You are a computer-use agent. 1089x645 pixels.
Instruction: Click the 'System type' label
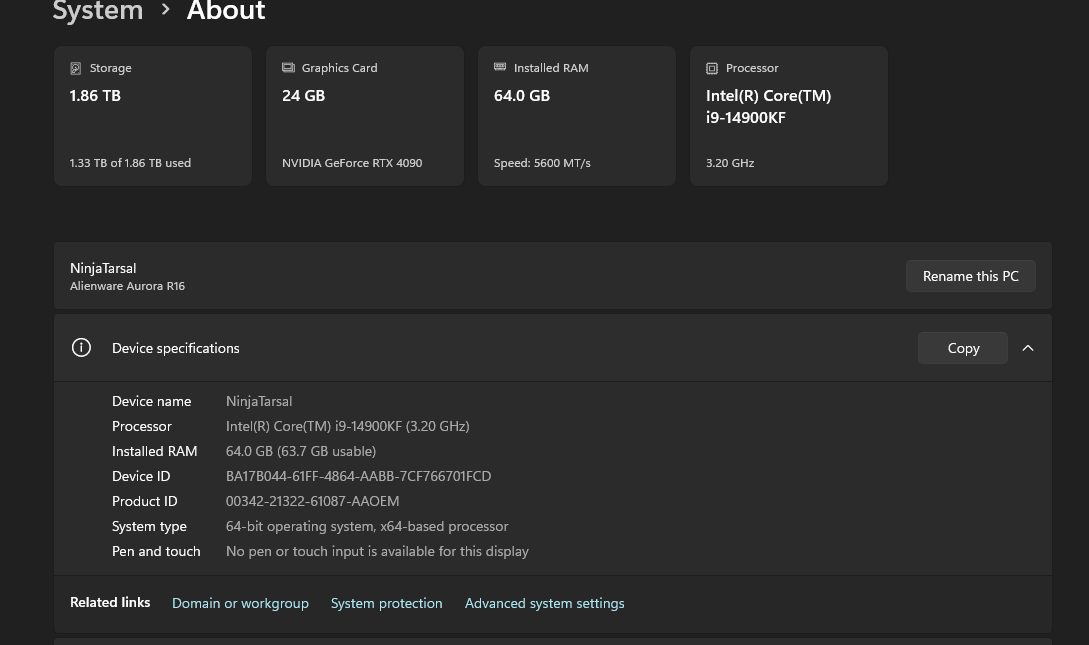149,526
